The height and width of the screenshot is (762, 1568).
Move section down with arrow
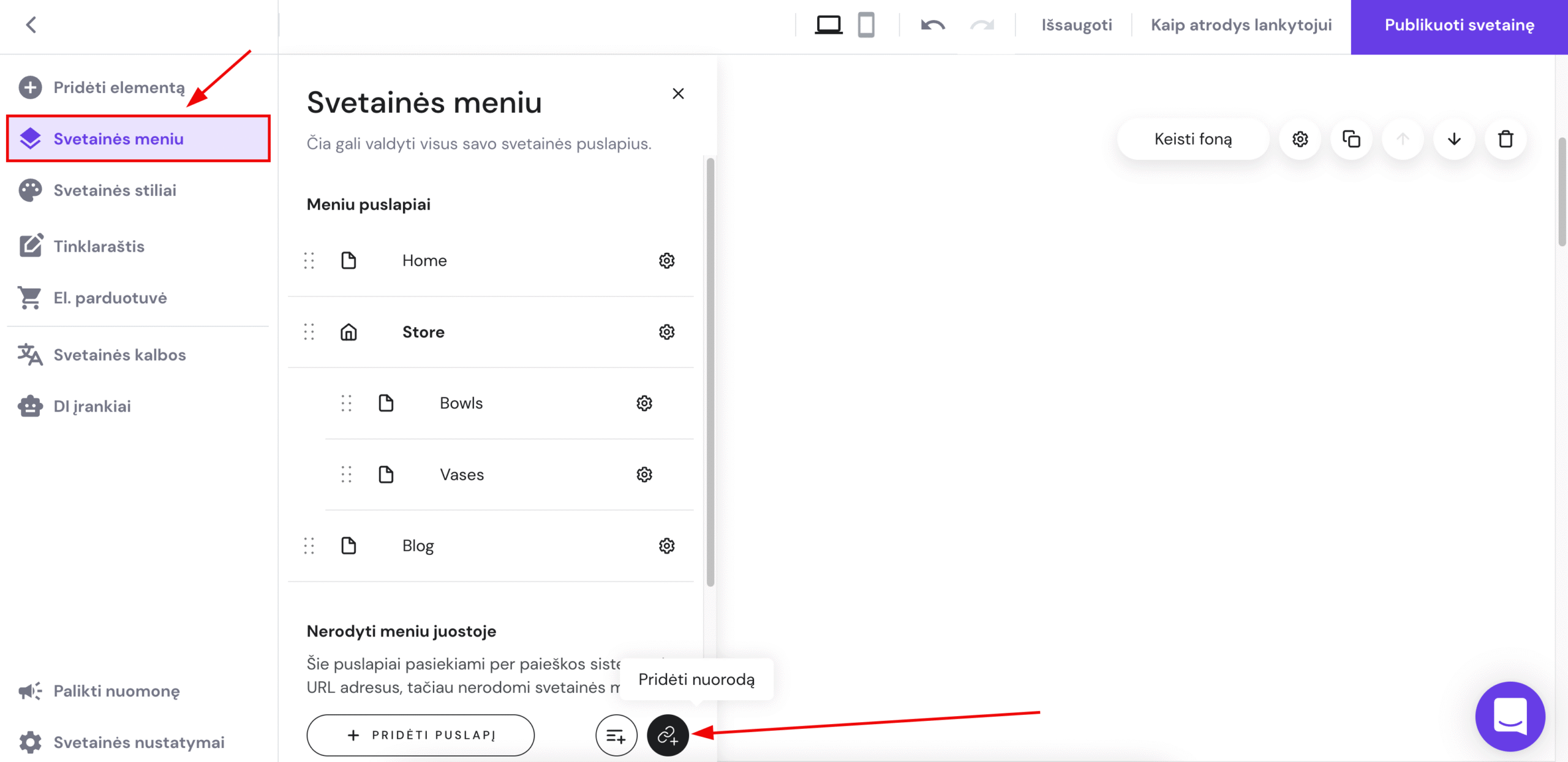pos(1454,139)
